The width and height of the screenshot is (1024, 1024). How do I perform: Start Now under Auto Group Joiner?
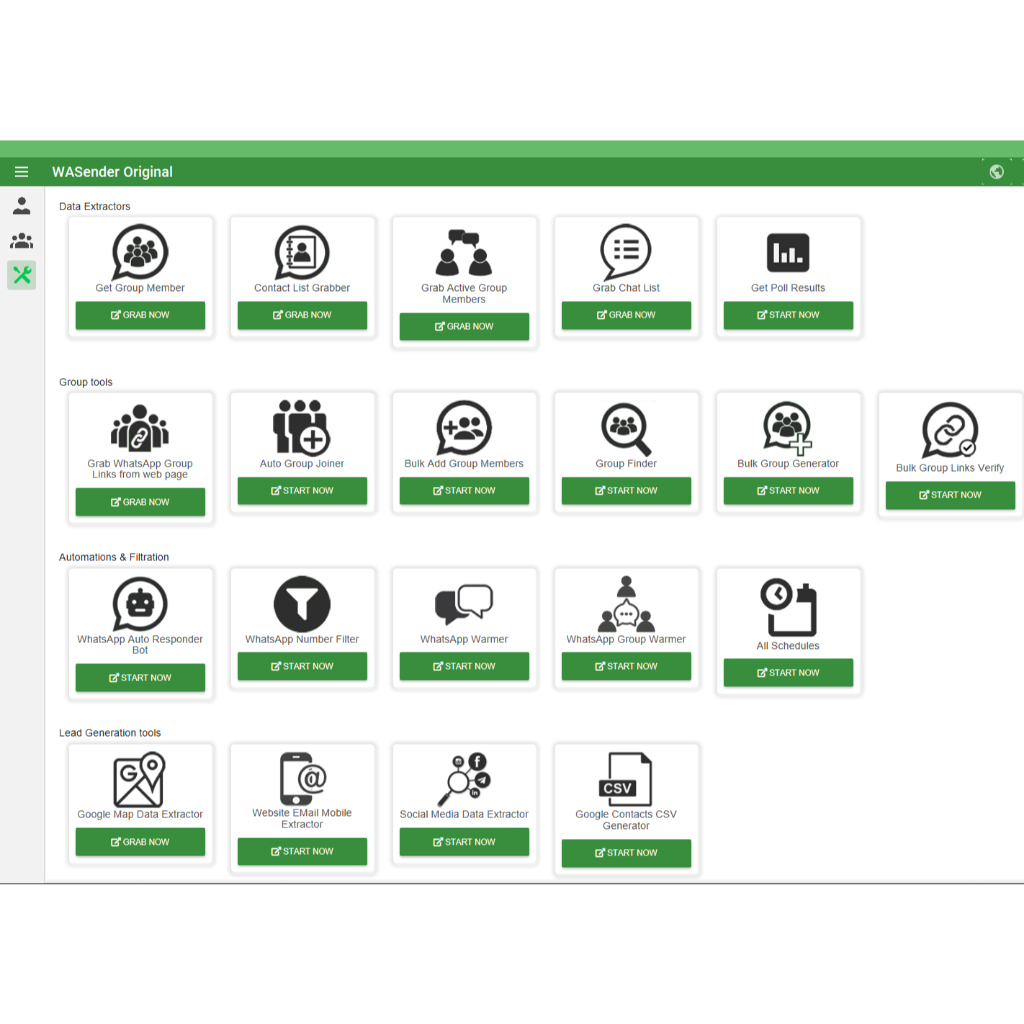(x=302, y=490)
